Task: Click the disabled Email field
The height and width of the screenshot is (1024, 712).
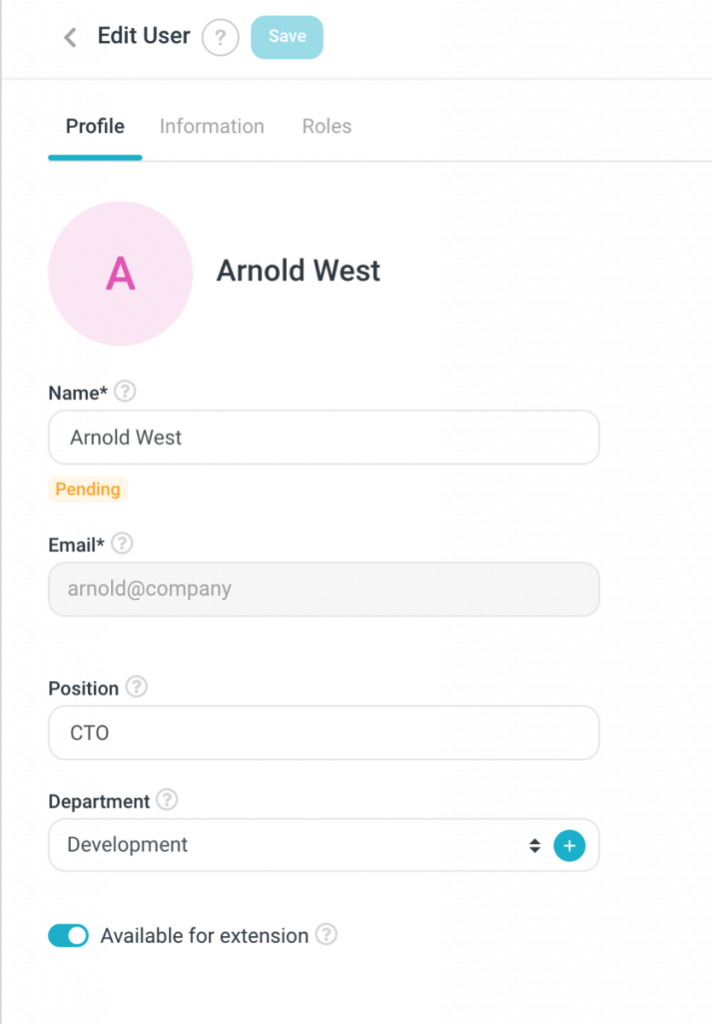Action: (323, 589)
